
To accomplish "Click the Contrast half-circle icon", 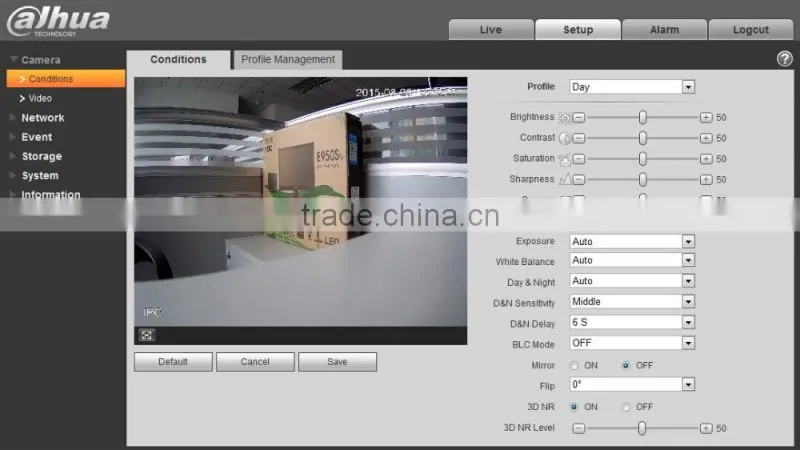I will click(x=565, y=138).
